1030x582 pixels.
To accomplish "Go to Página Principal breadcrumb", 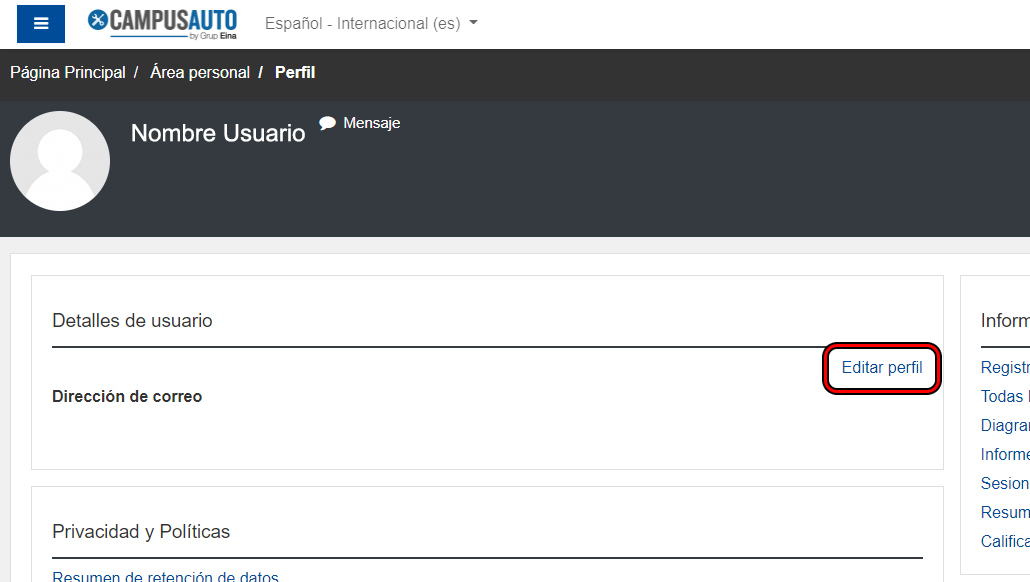I will pyautogui.click(x=68, y=72).
